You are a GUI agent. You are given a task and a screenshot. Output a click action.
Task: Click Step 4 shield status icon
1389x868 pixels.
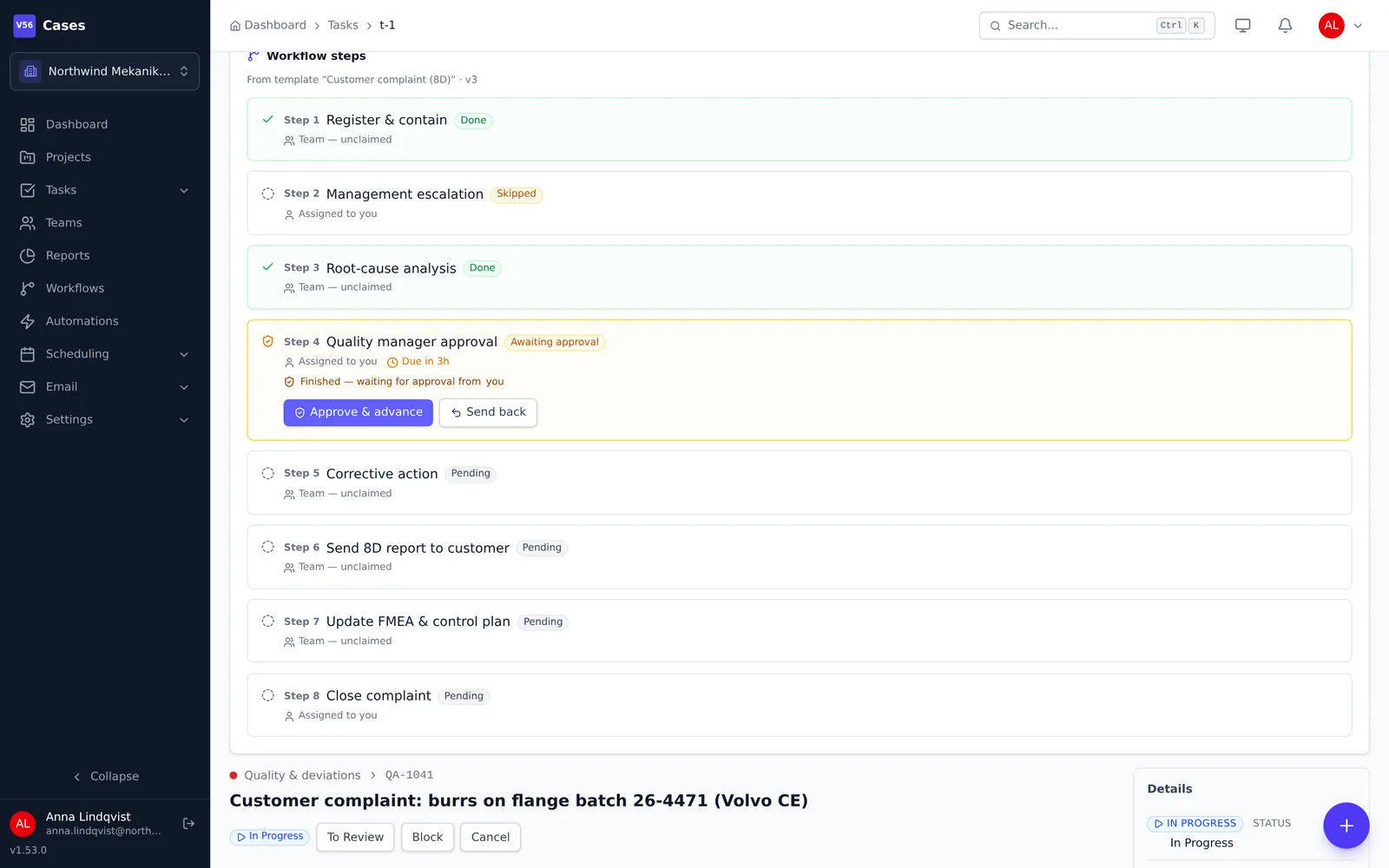[268, 342]
